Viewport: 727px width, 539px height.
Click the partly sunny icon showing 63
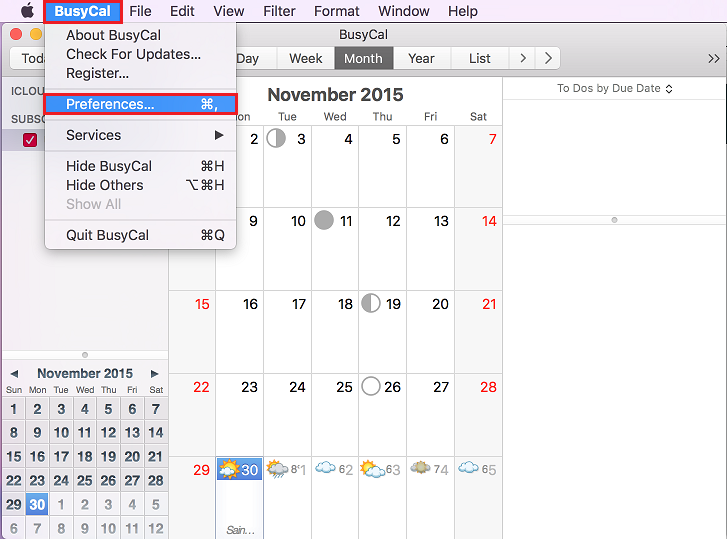[x=372, y=469]
